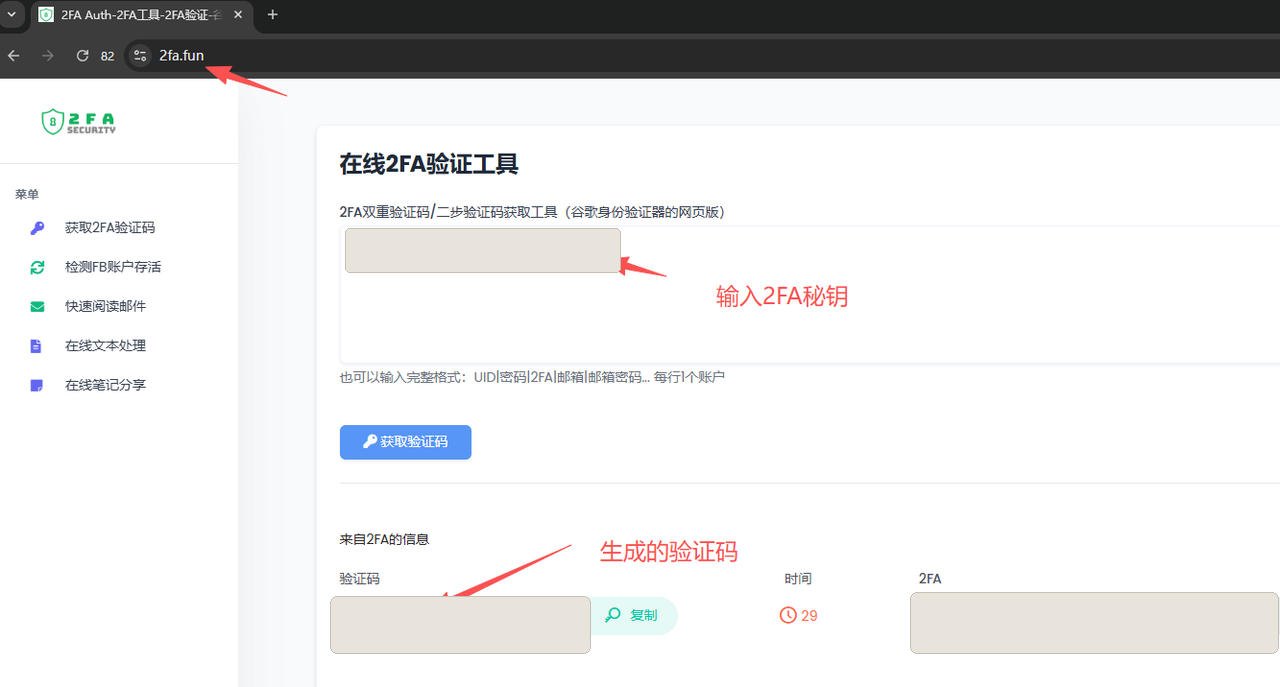This screenshot has width=1280, height=687.
Task: Open 获取2FA验证码 in the sidebar menu
Action: [x=110, y=228]
